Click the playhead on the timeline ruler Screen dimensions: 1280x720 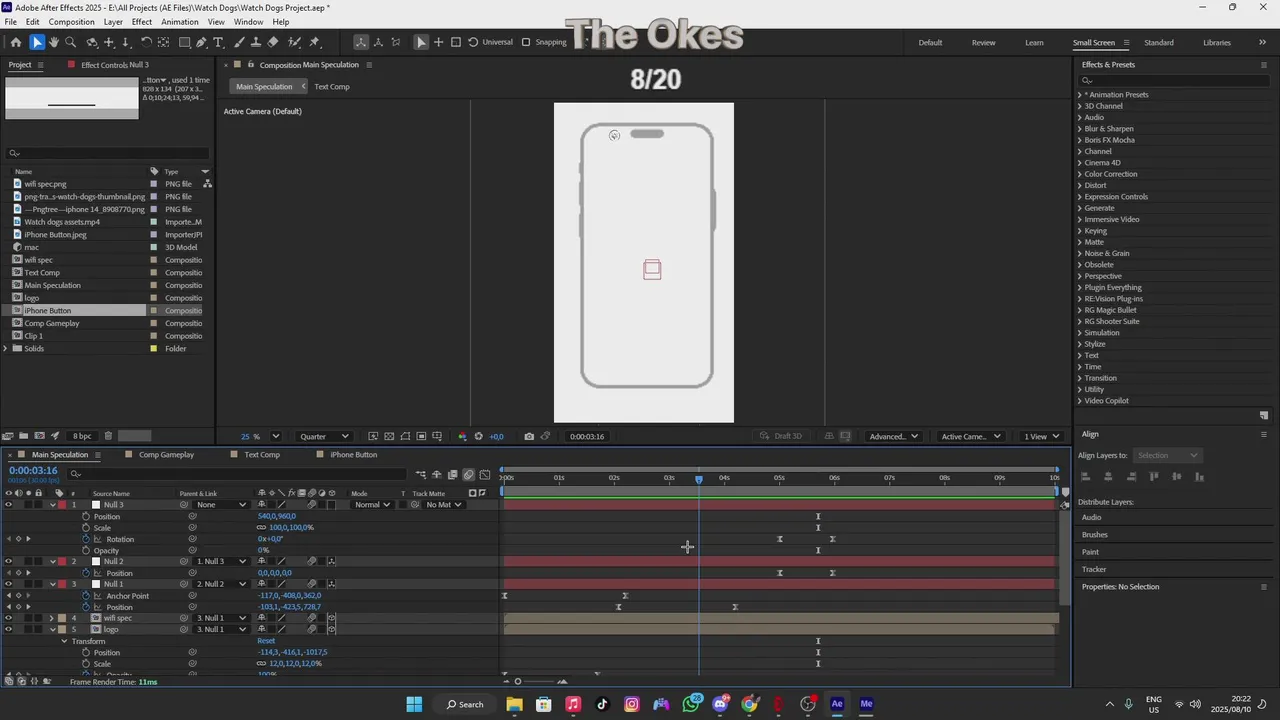699,478
